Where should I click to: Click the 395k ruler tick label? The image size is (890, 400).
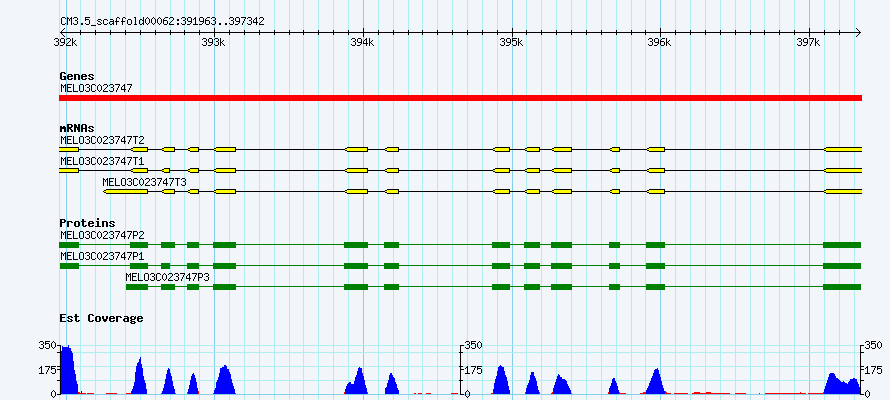tap(511, 43)
